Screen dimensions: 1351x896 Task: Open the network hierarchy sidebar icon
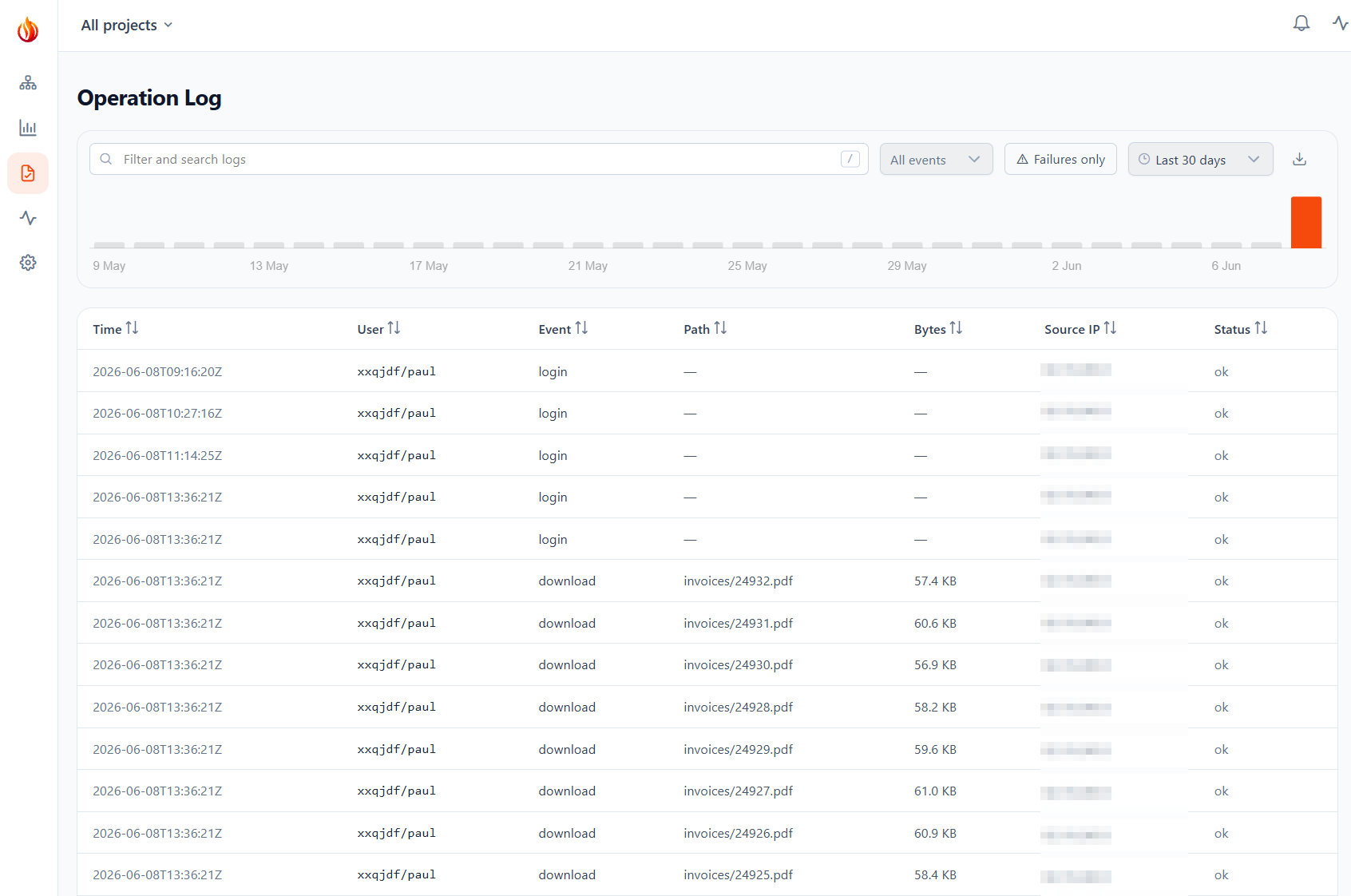(x=28, y=83)
